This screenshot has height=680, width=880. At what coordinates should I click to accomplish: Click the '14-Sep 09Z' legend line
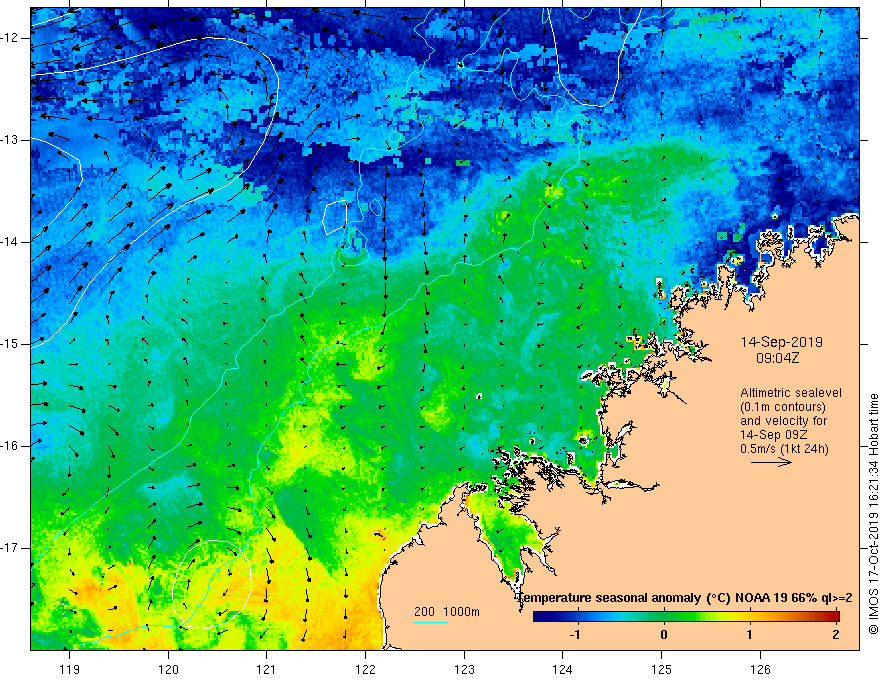(x=773, y=435)
